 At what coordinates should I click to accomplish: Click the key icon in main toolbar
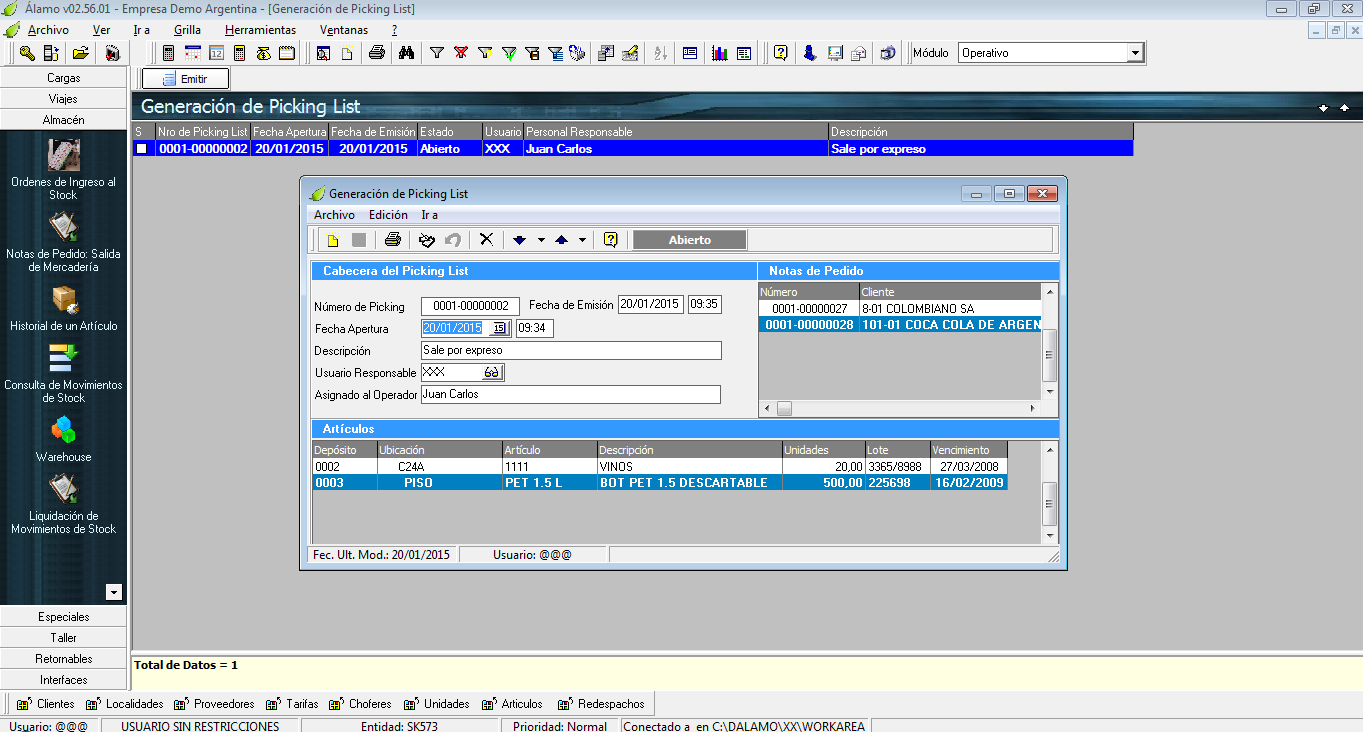tap(28, 53)
